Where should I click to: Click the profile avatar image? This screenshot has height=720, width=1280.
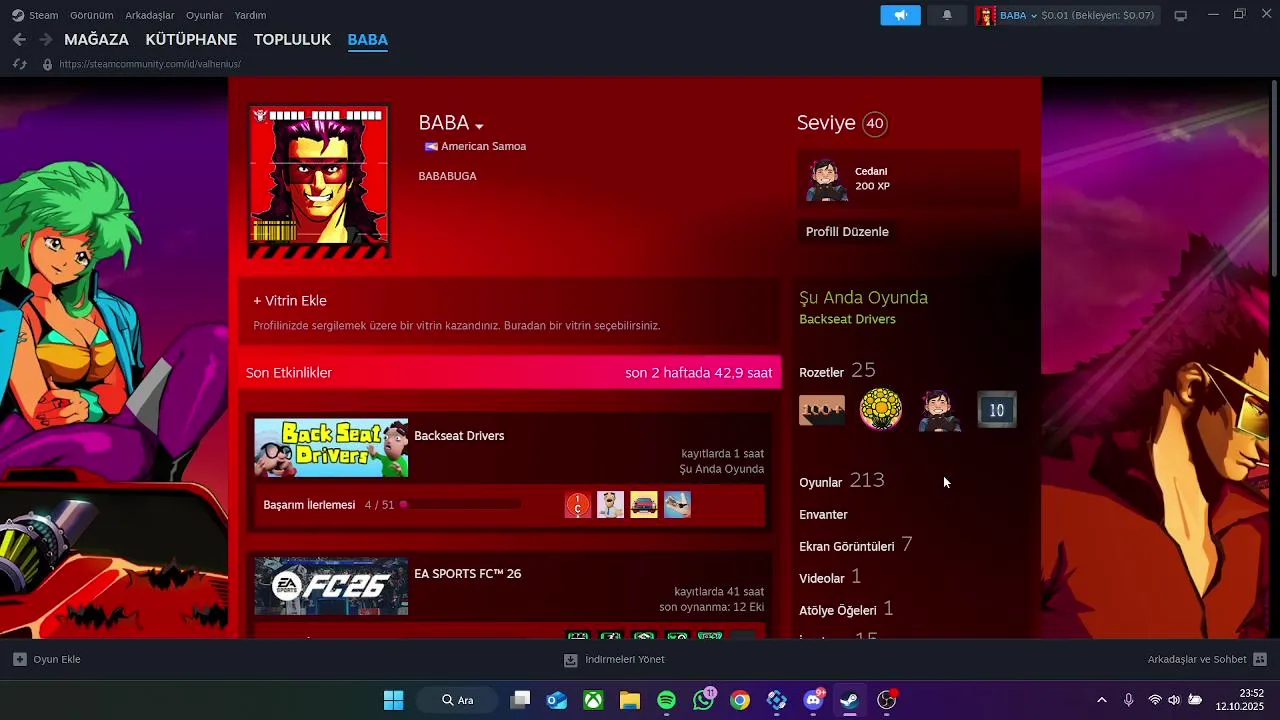pyautogui.click(x=318, y=181)
